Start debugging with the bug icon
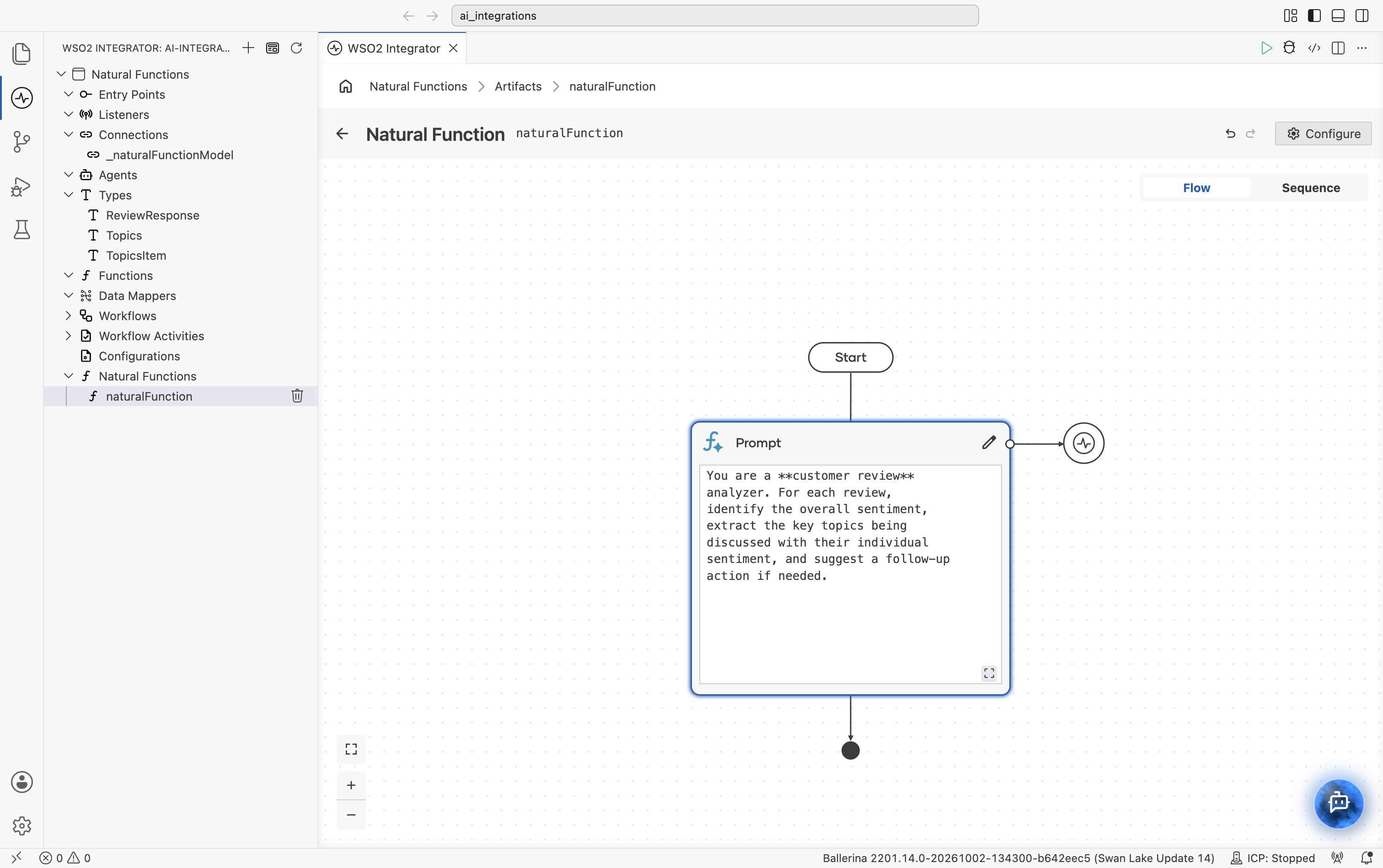The image size is (1383, 868). click(1289, 48)
